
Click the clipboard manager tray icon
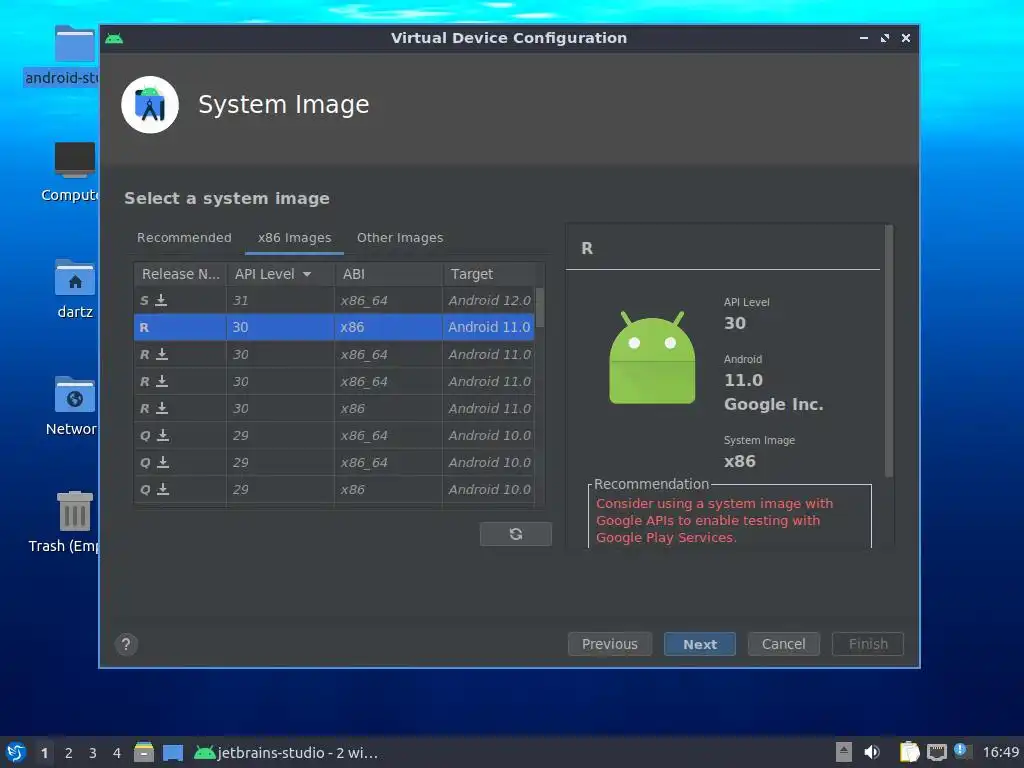[x=909, y=752]
